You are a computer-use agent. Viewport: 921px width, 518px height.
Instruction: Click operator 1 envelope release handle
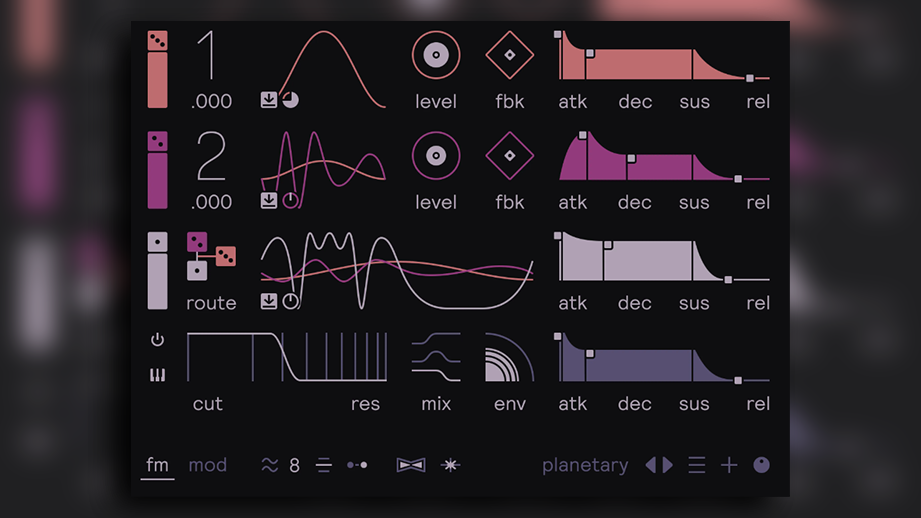click(750, 78)
